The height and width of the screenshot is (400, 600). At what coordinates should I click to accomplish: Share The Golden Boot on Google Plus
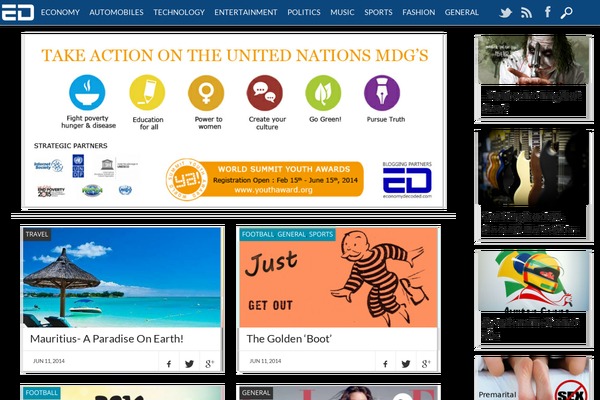pyautogui.click(x=426, y=364)
